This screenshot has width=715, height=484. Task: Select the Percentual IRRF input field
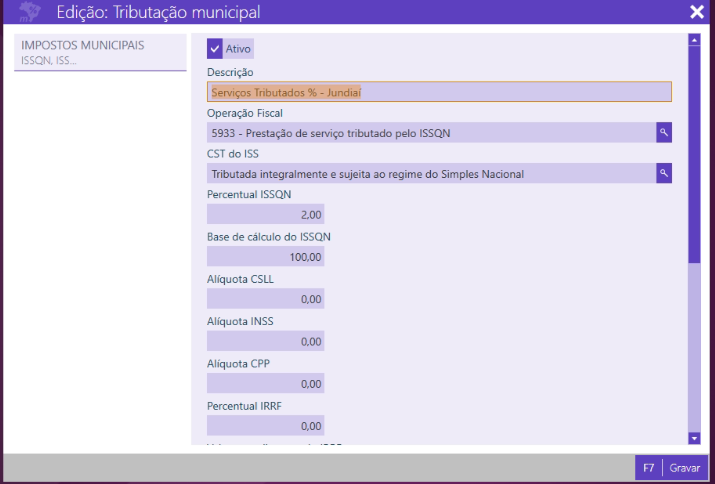coord(266,425)
